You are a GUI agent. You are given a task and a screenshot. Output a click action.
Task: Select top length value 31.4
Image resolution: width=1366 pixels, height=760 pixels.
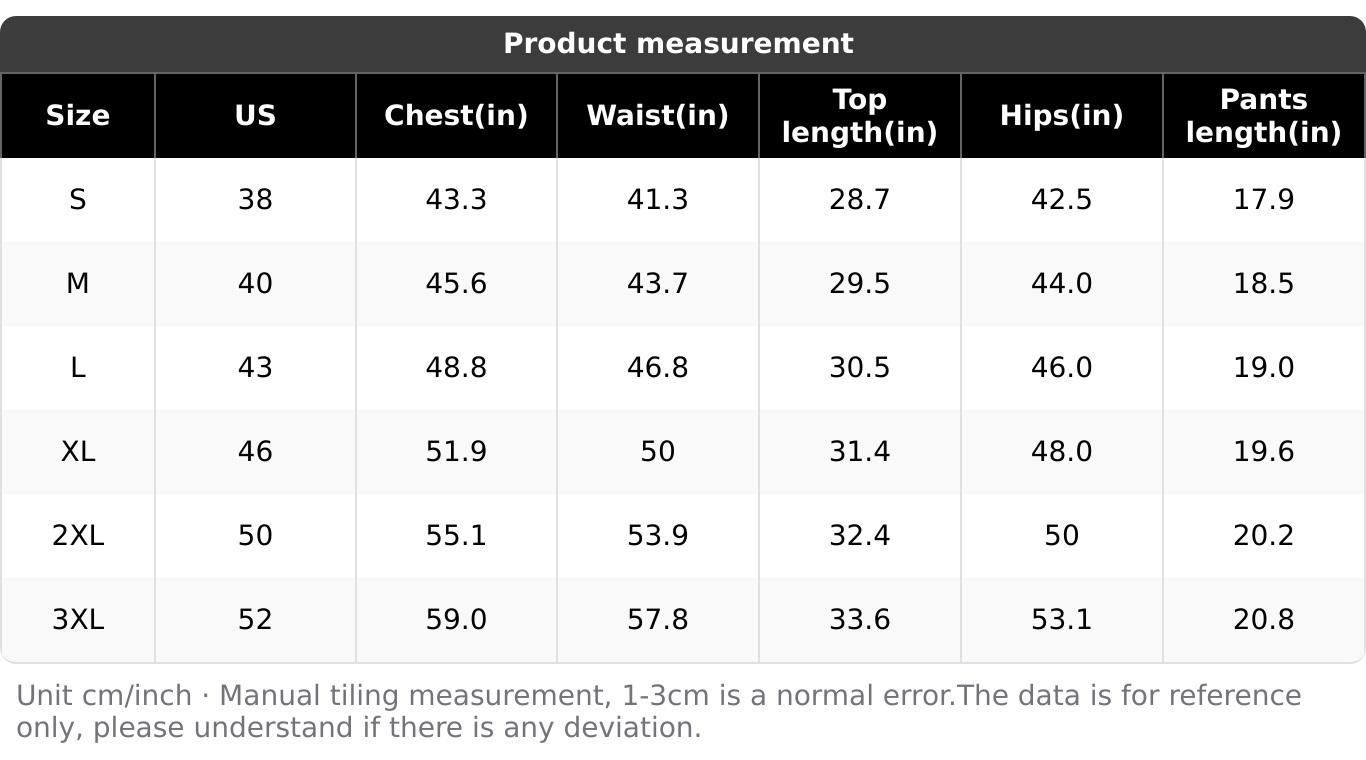[859, 452]
